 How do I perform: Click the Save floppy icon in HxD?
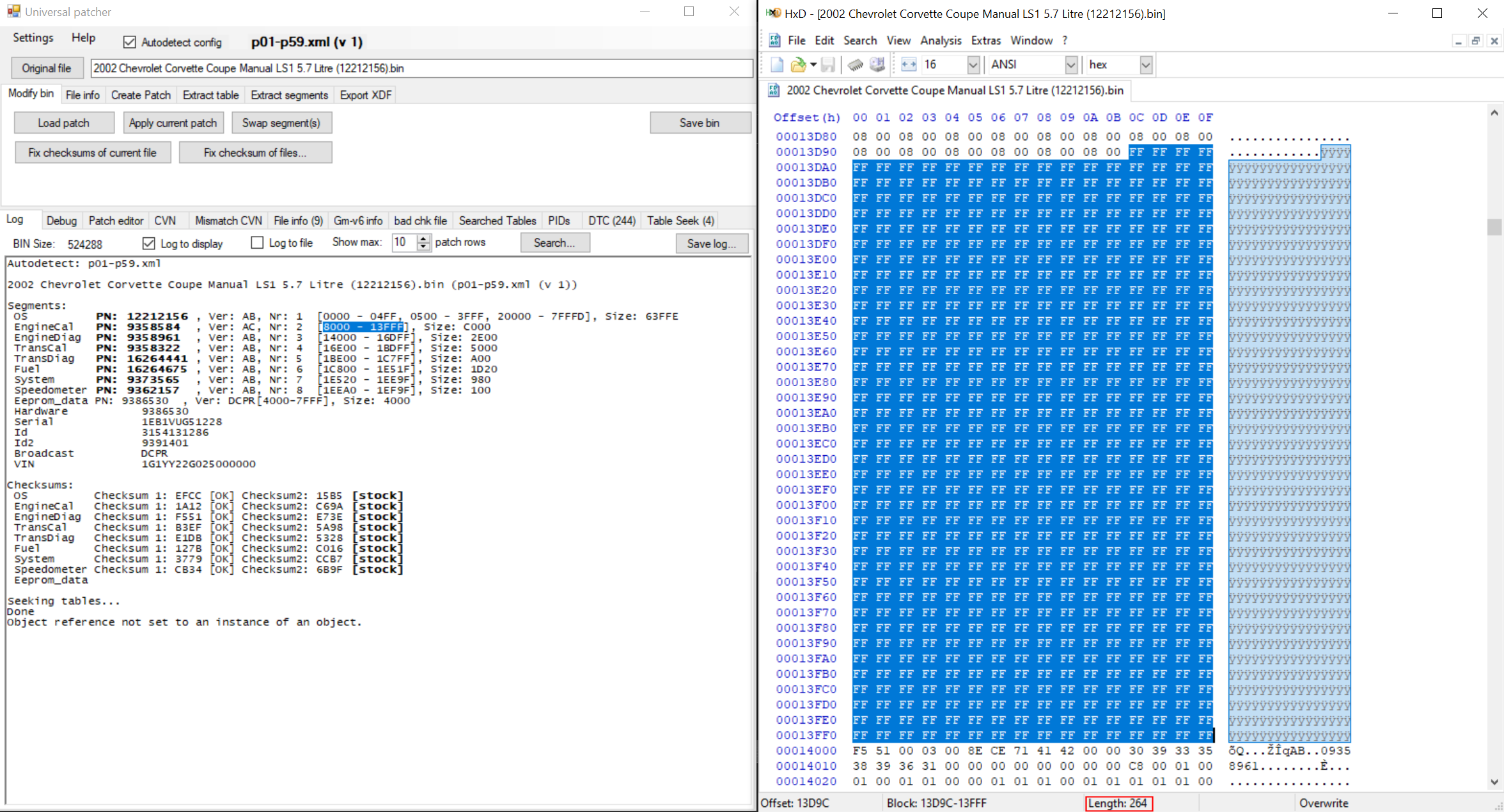(x=828, y=65)
